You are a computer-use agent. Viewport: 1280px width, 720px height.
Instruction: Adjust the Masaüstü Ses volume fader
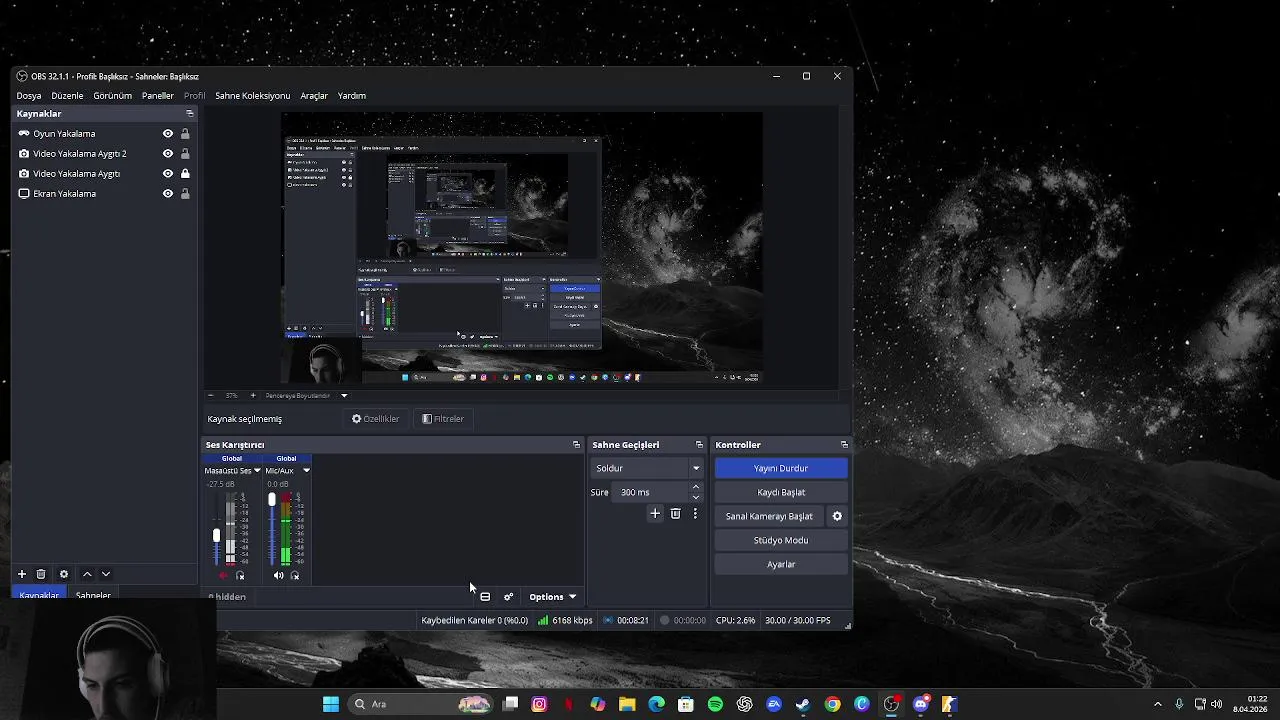coord(216,536)
